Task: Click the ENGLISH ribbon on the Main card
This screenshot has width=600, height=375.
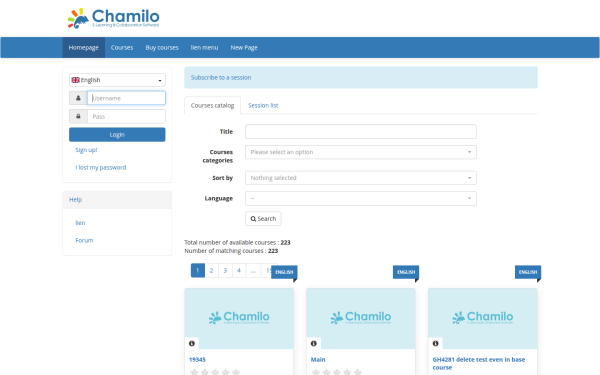Action: point(406,272)
